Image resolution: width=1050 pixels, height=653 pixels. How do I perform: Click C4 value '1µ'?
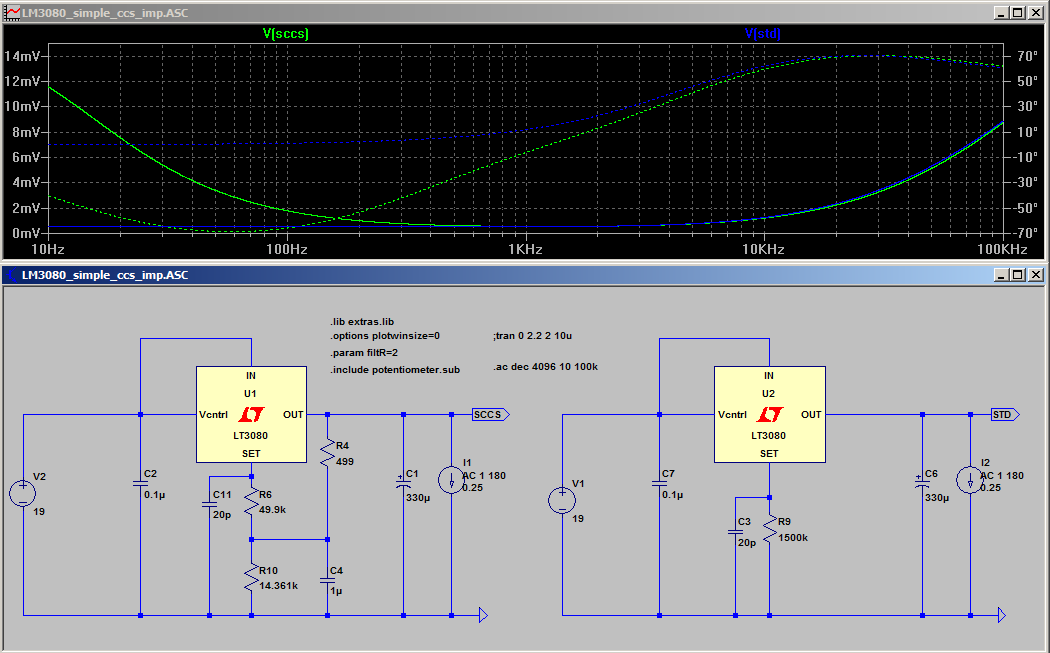pos(336,591)
